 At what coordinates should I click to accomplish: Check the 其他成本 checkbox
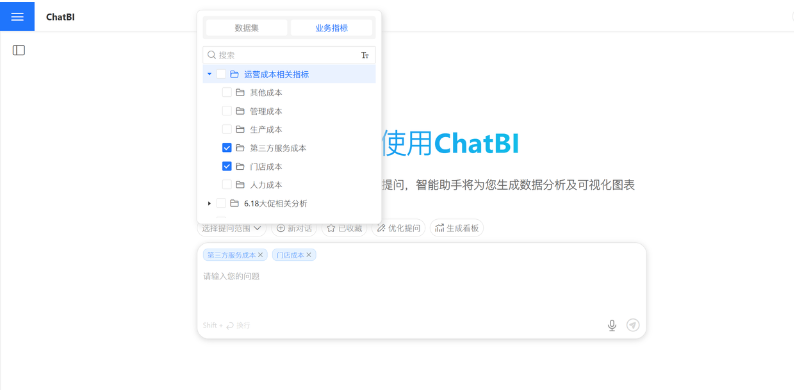tap(227, 92)
